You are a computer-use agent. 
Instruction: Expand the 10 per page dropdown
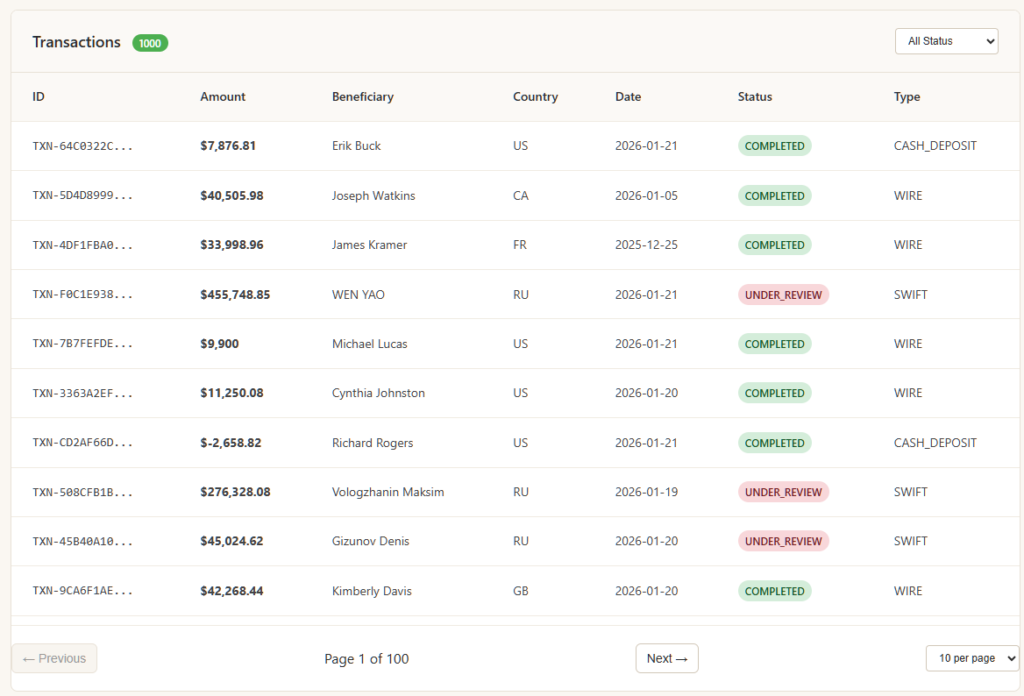pyautogui.click(x=971, y=658)
